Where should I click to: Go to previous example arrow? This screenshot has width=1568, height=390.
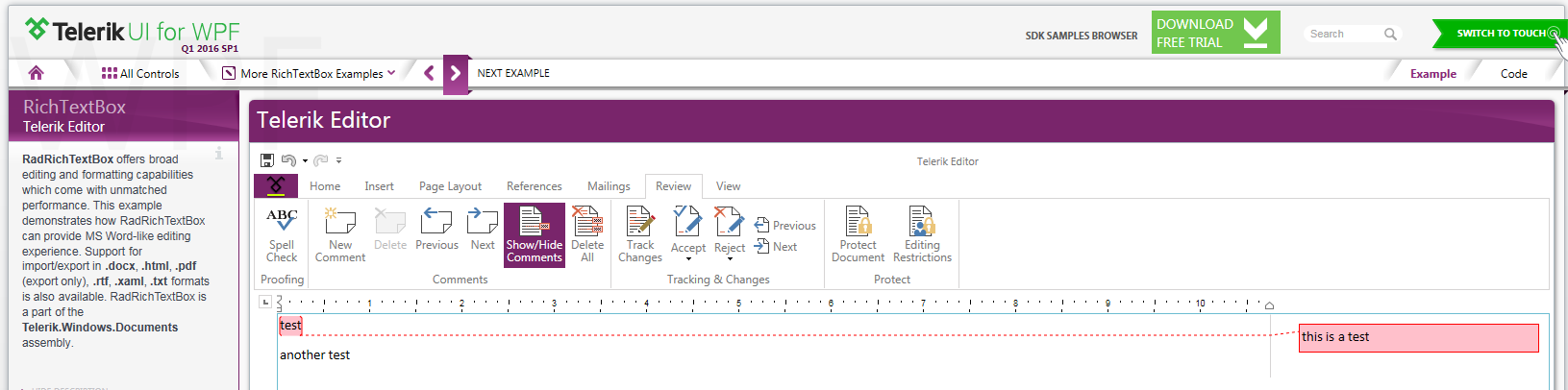click(x=429, y=73)
